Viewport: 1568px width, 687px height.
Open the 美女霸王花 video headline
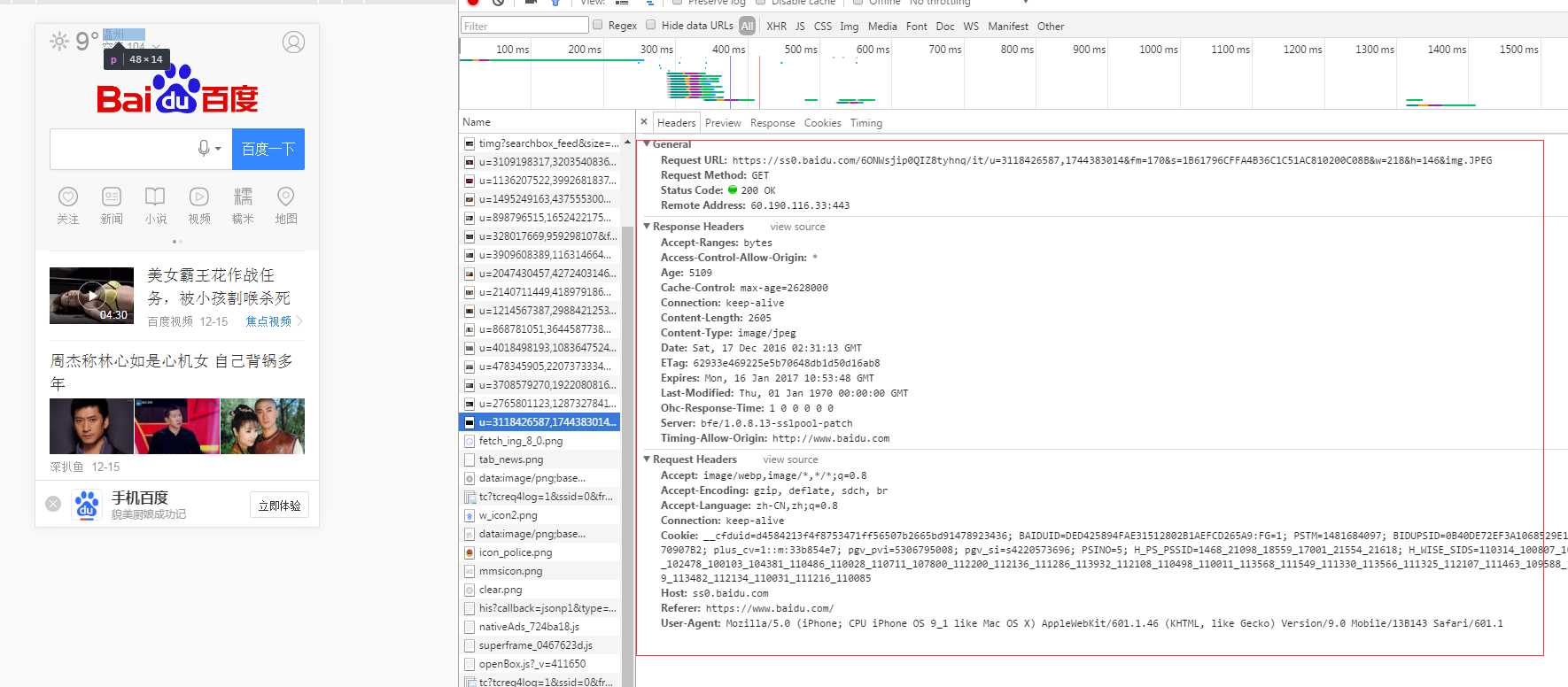[x=219, y=287]
